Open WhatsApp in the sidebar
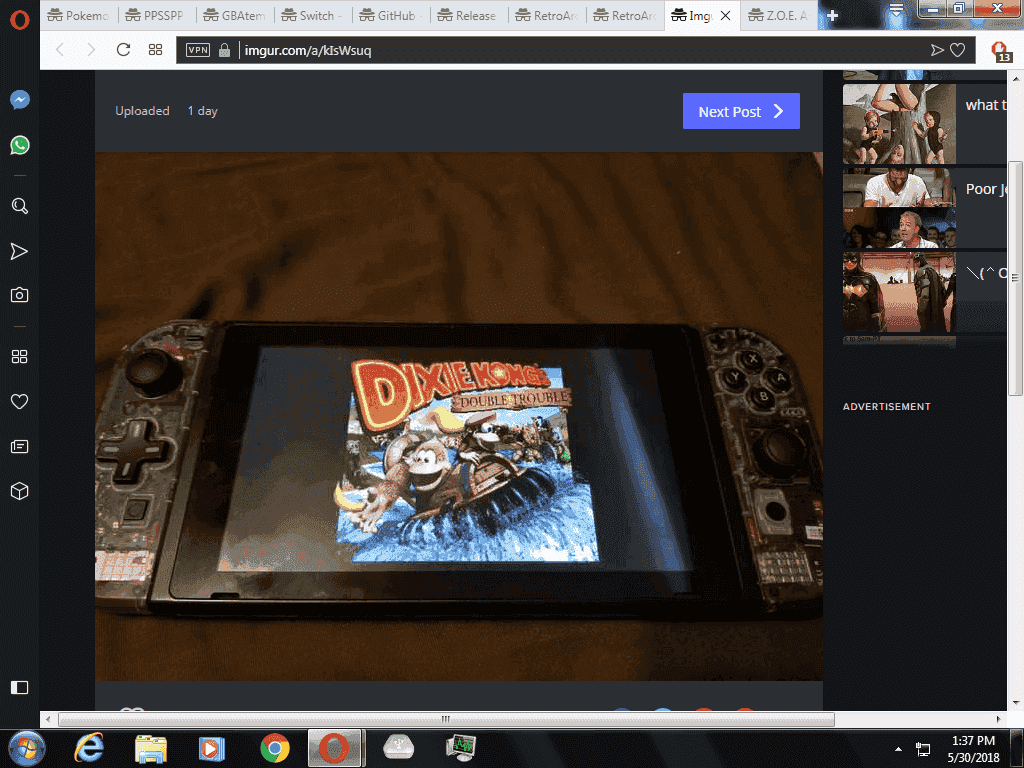The height and width of the screenshot is (768, 1024). pos(20,145)
